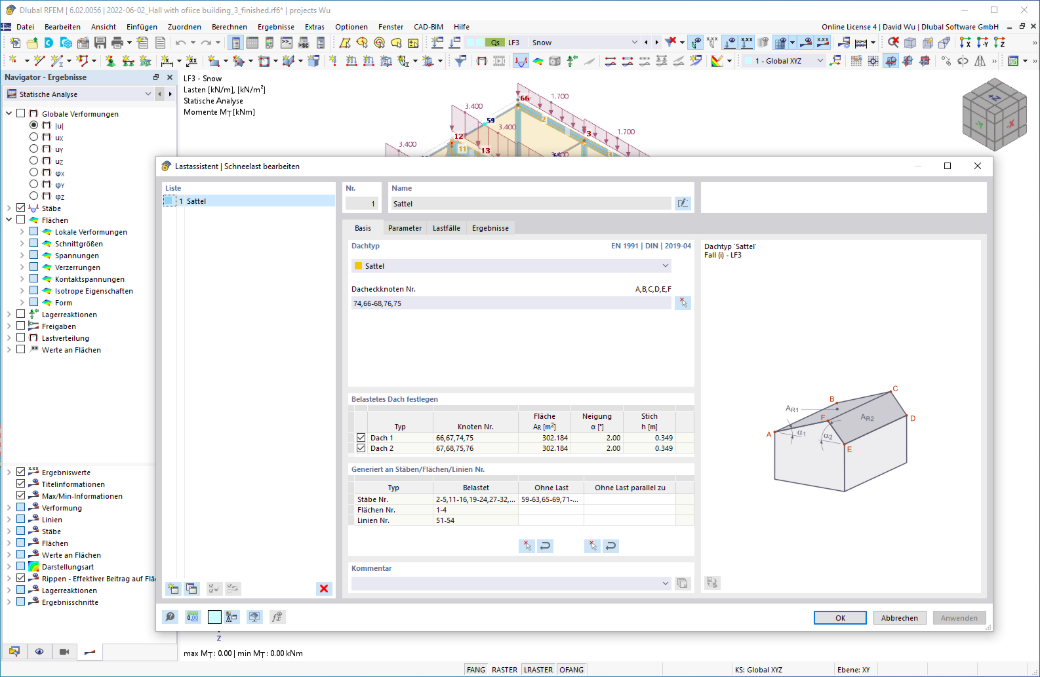This screenshot has height=677, width=1040.
Task: Click function fx icon in dialog footer
Action: (x=277, y=617)
